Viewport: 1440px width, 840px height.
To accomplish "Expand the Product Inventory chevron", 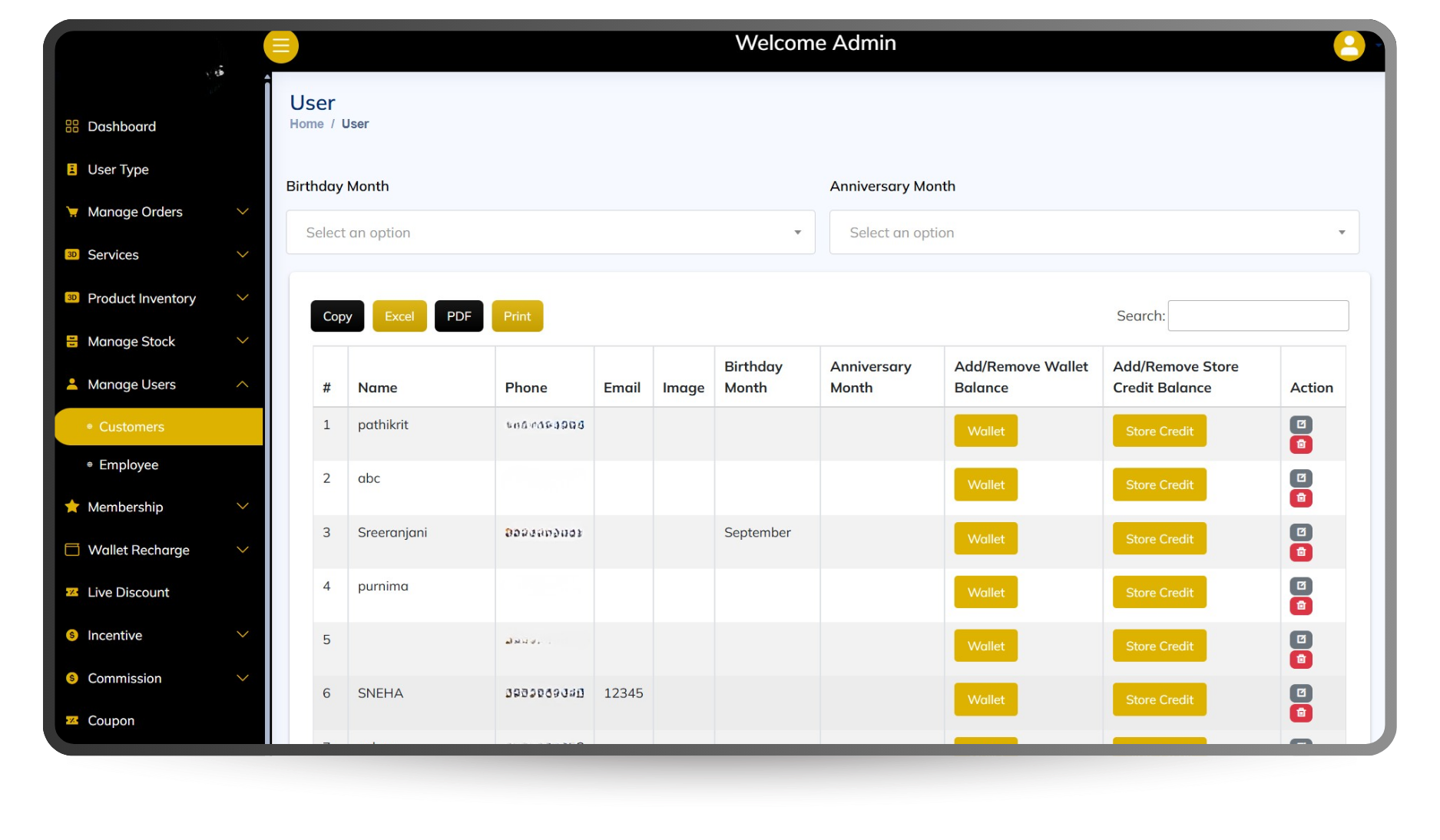I will (243, 298).
